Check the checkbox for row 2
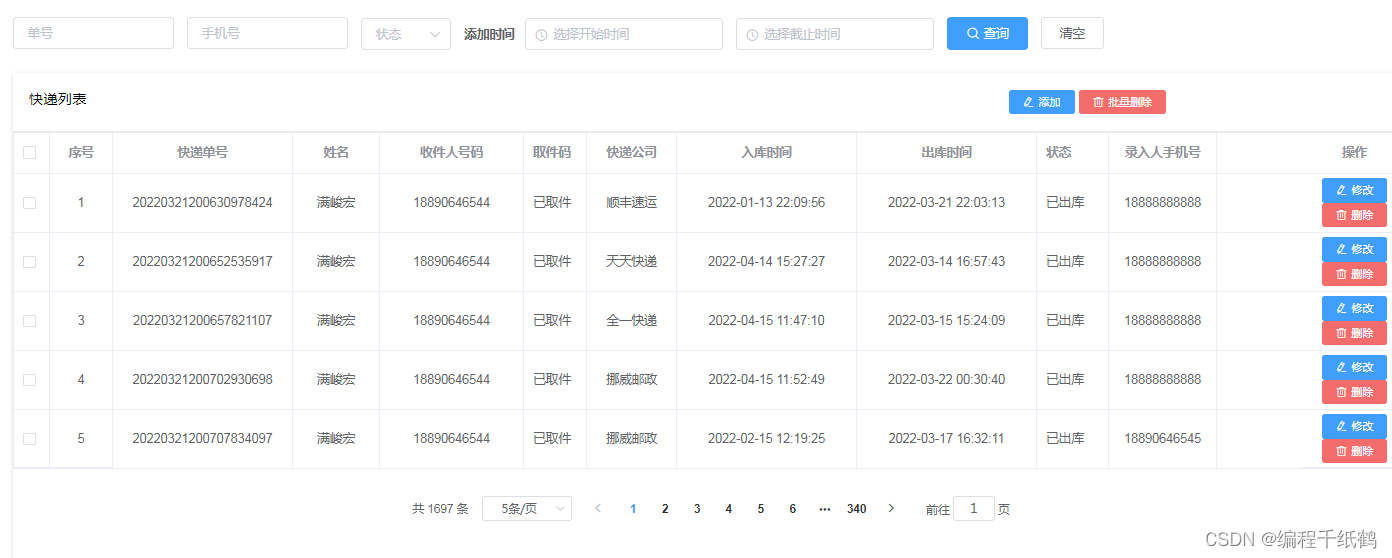 [x=30, y=262]
